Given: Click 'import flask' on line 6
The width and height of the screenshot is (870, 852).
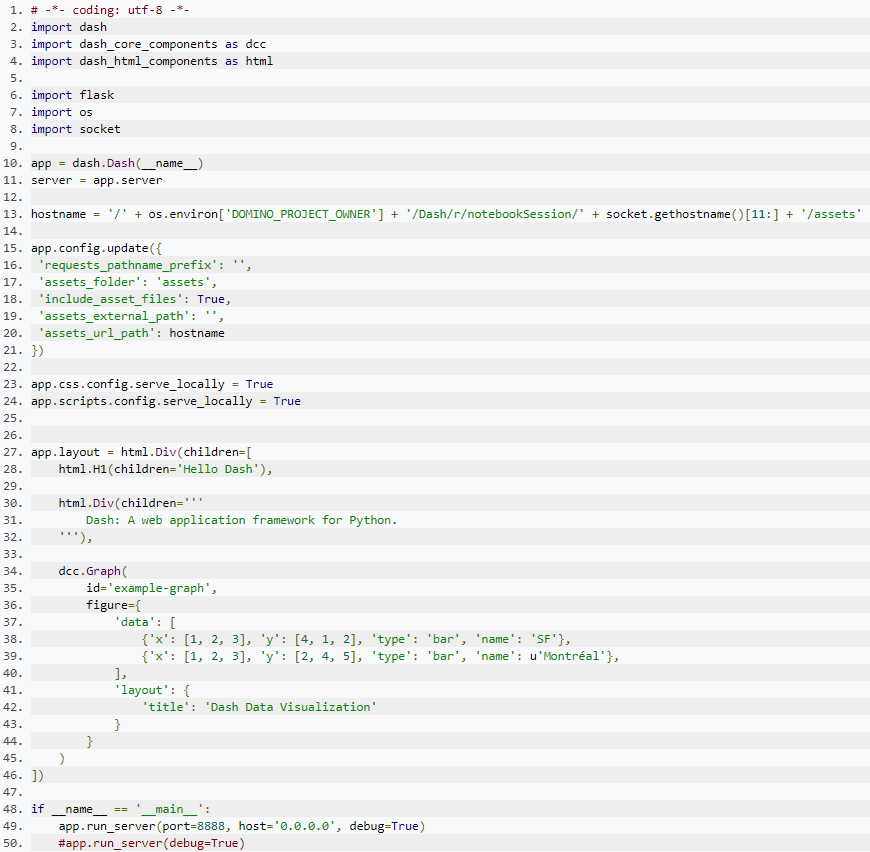Looking at the screenshot, I should click(72, 95).
